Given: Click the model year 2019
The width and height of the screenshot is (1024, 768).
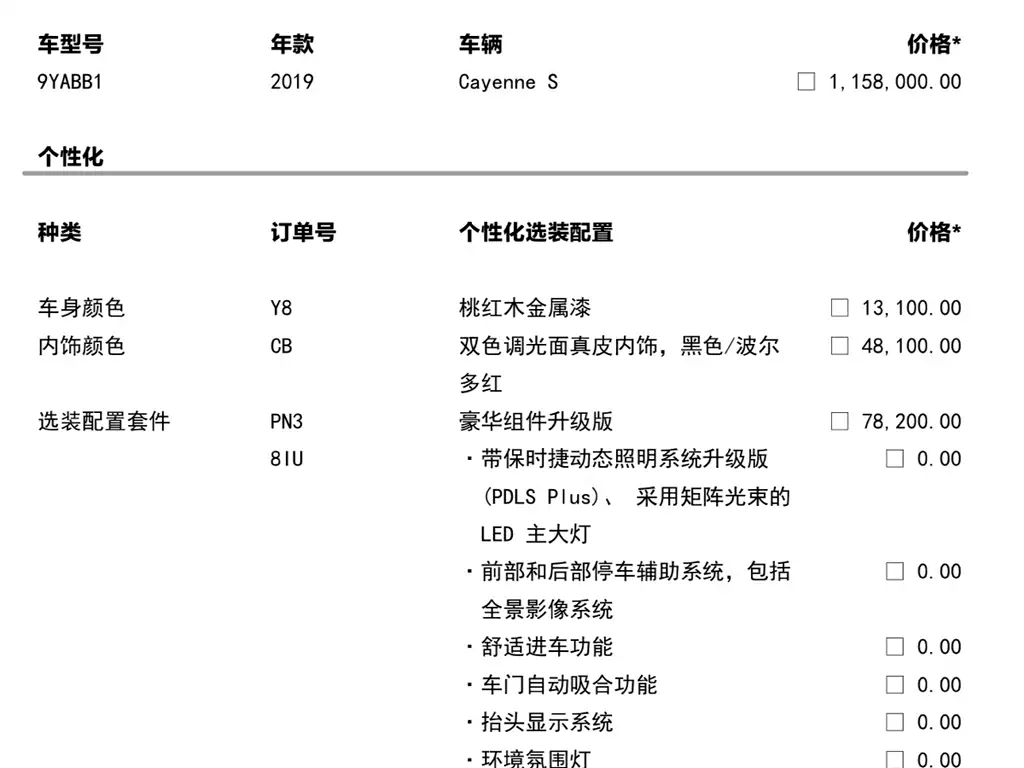Looking at the screenshot, I should (292, 82).
